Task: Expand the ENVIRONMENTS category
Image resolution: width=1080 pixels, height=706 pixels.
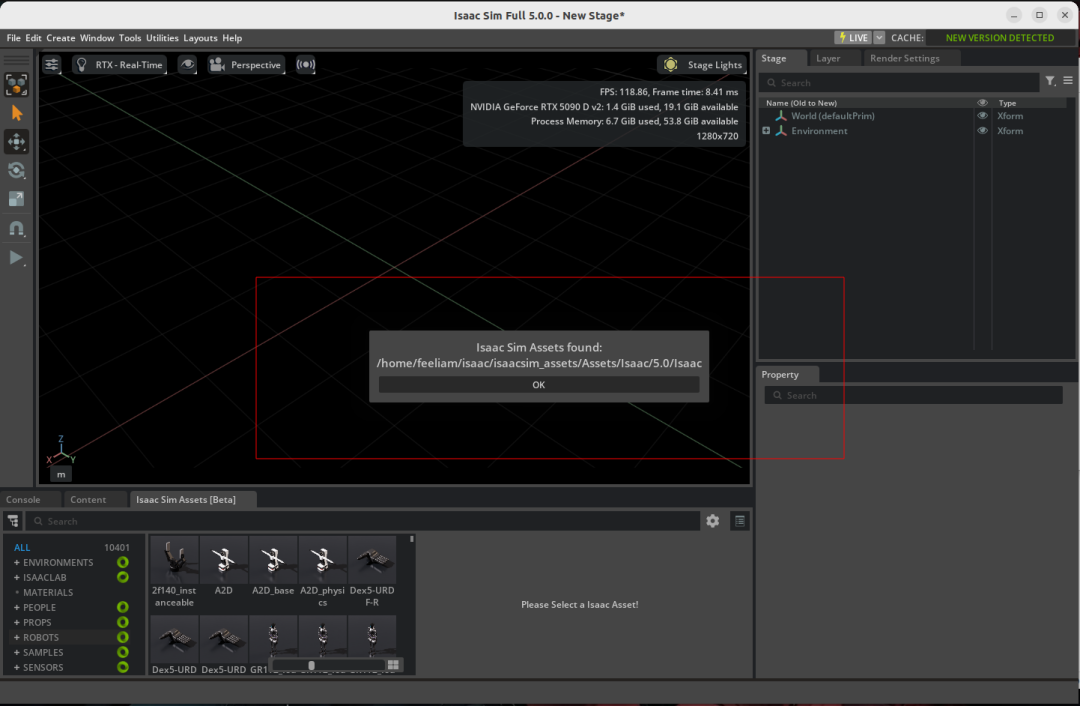Action: [17, 563]
